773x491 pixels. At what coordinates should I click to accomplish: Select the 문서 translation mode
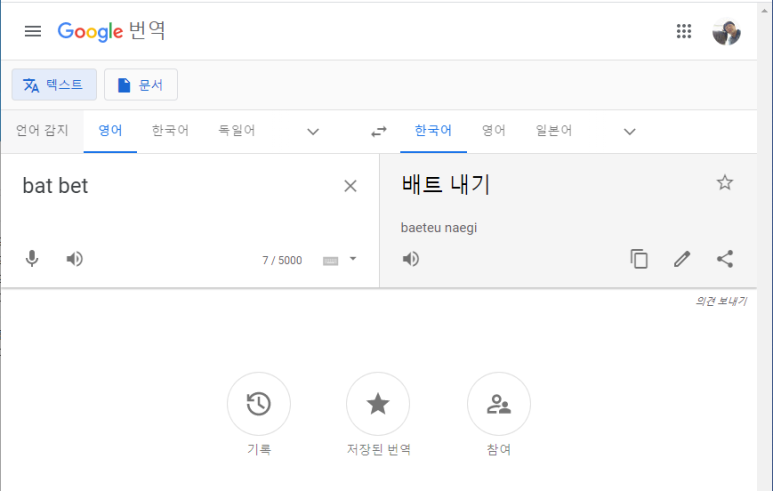[x=141, y=85]
